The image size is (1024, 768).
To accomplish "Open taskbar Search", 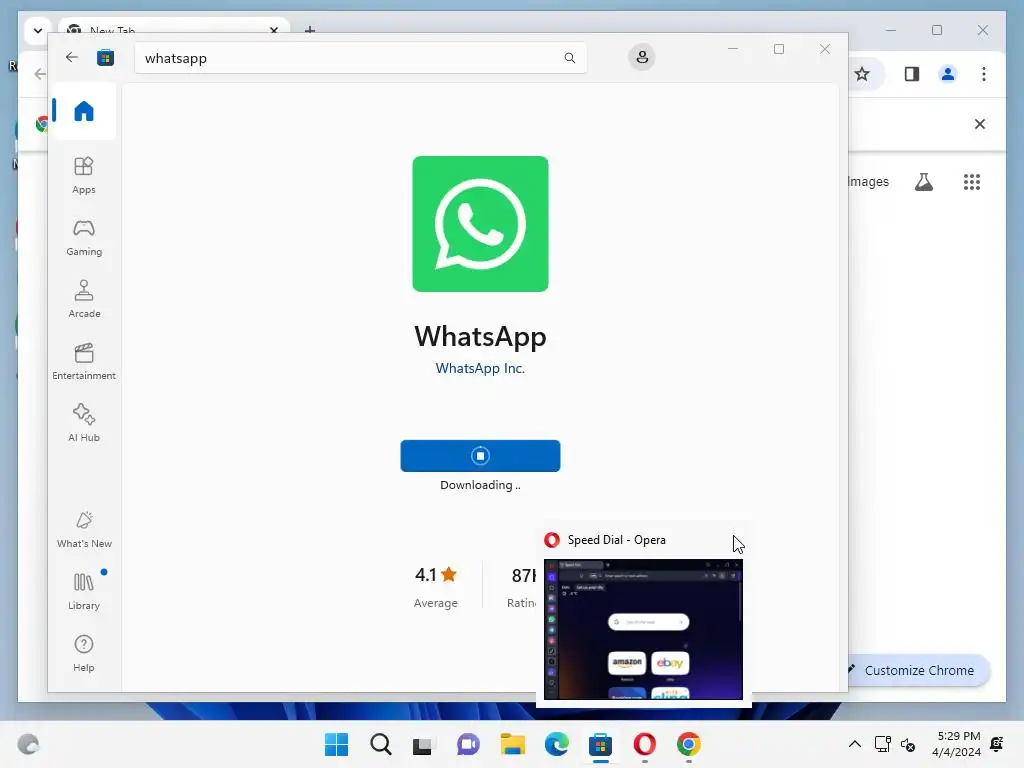I will [x=381, y=744].
